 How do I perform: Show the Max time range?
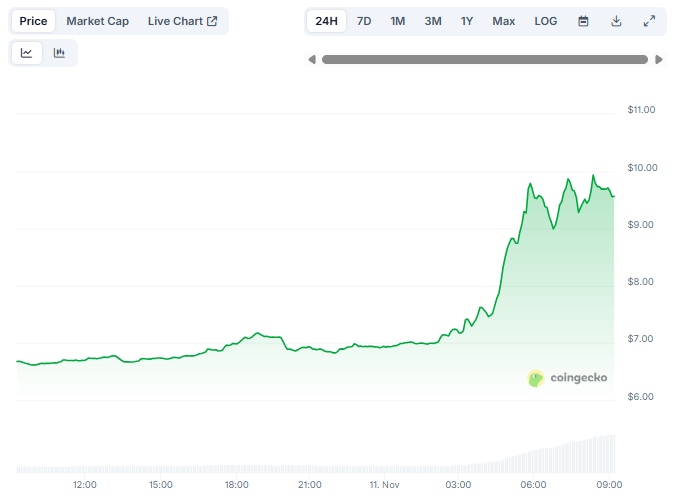coord(504,21)
